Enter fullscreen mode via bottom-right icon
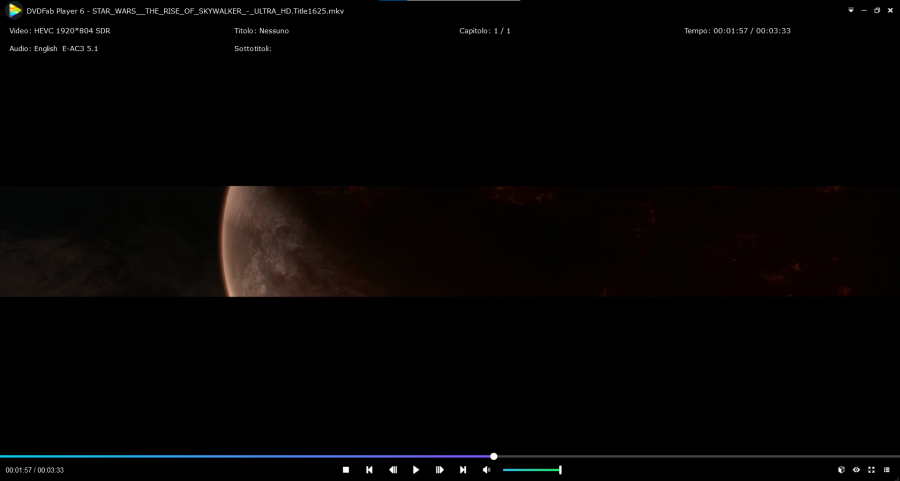Screen dimensions: 900x481 pos(871,470)
